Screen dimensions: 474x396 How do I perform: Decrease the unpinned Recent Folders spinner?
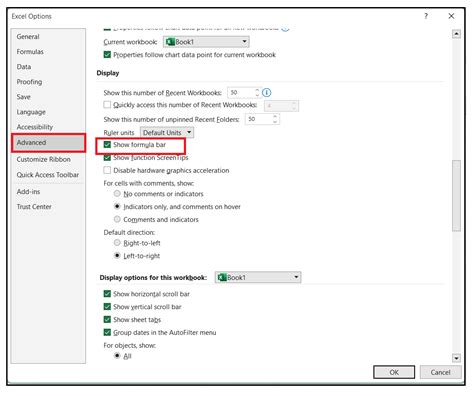tap(275, 122)
